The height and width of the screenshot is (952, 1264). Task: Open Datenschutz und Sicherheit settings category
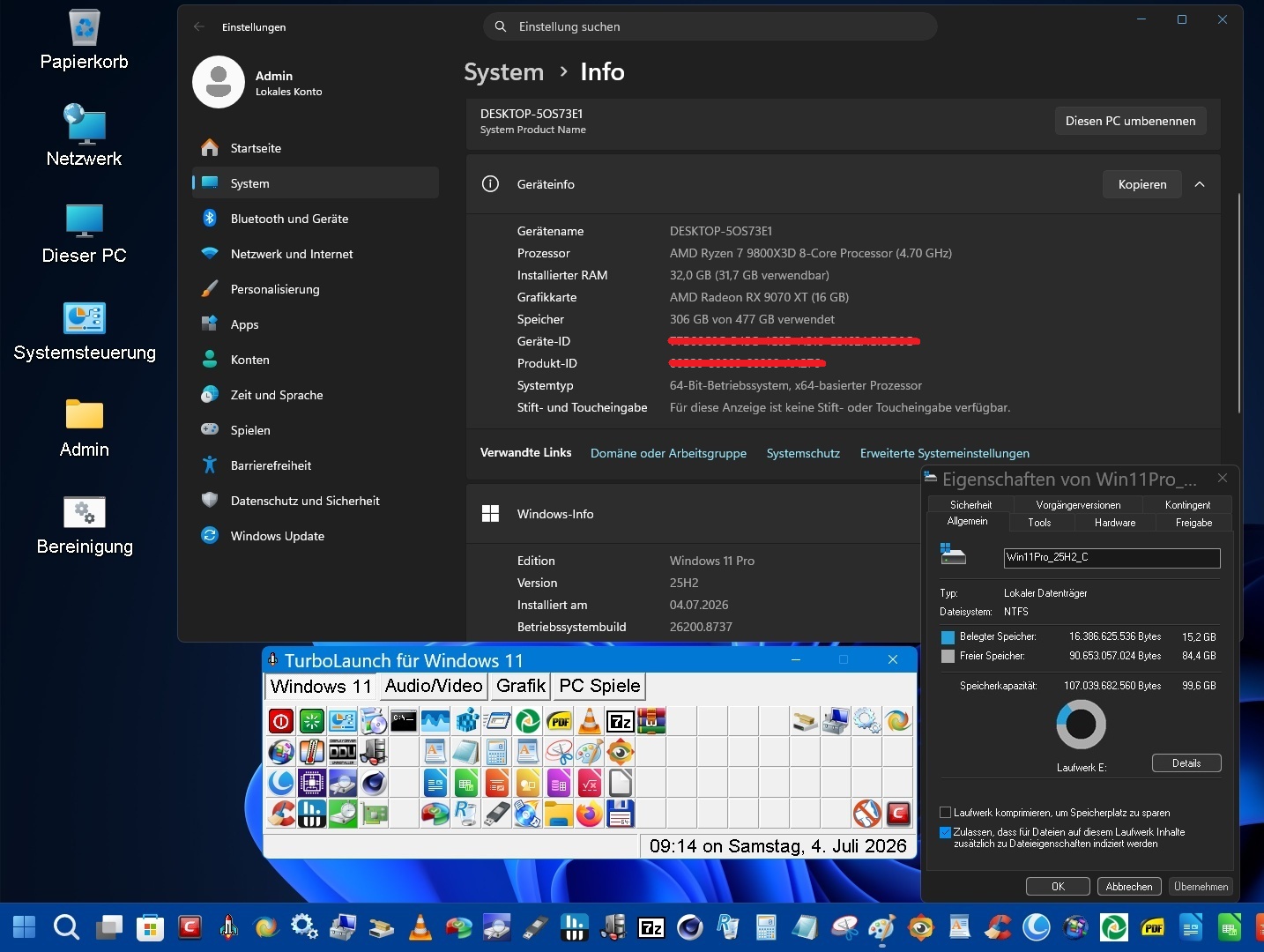pos(316,501)
